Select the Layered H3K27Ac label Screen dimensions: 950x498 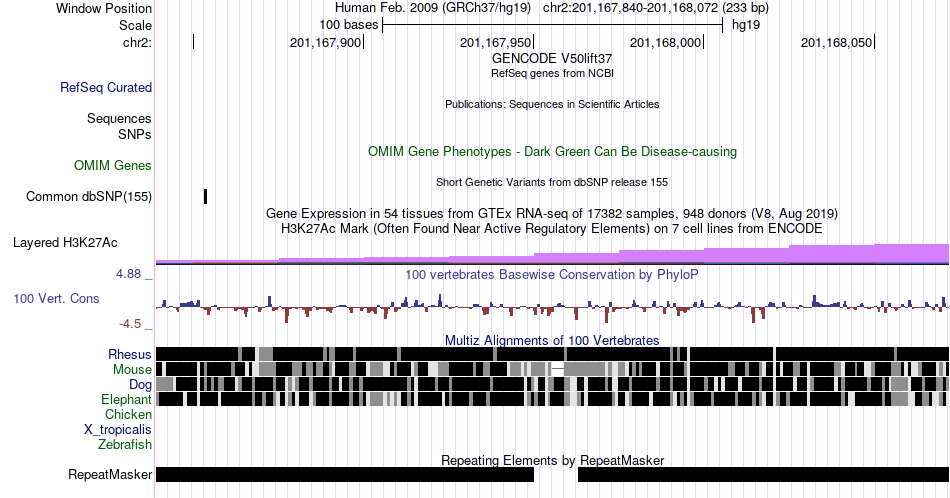pos(65,242)
